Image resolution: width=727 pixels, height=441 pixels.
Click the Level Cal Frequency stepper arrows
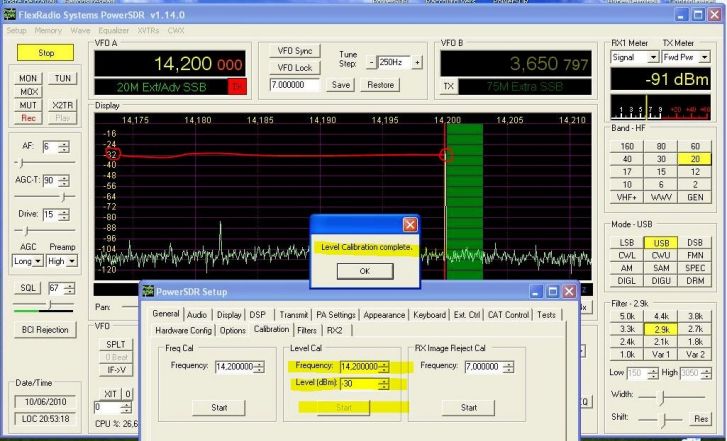384,367
